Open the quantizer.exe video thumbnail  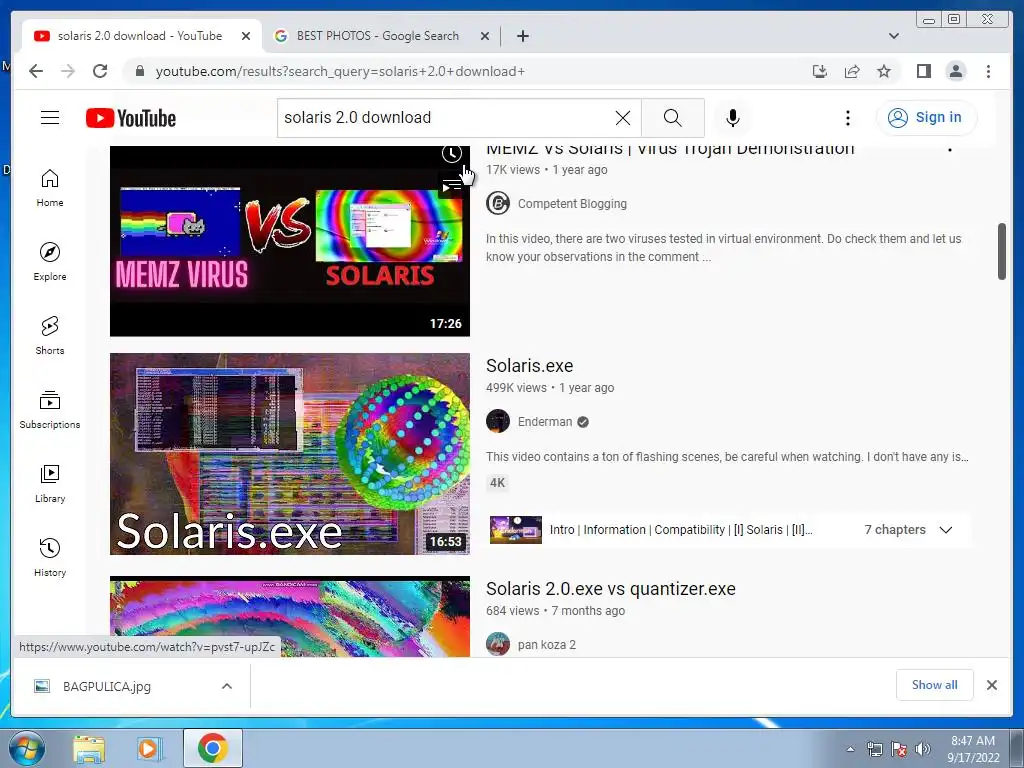pyautogui.click(x=289, y=616)
